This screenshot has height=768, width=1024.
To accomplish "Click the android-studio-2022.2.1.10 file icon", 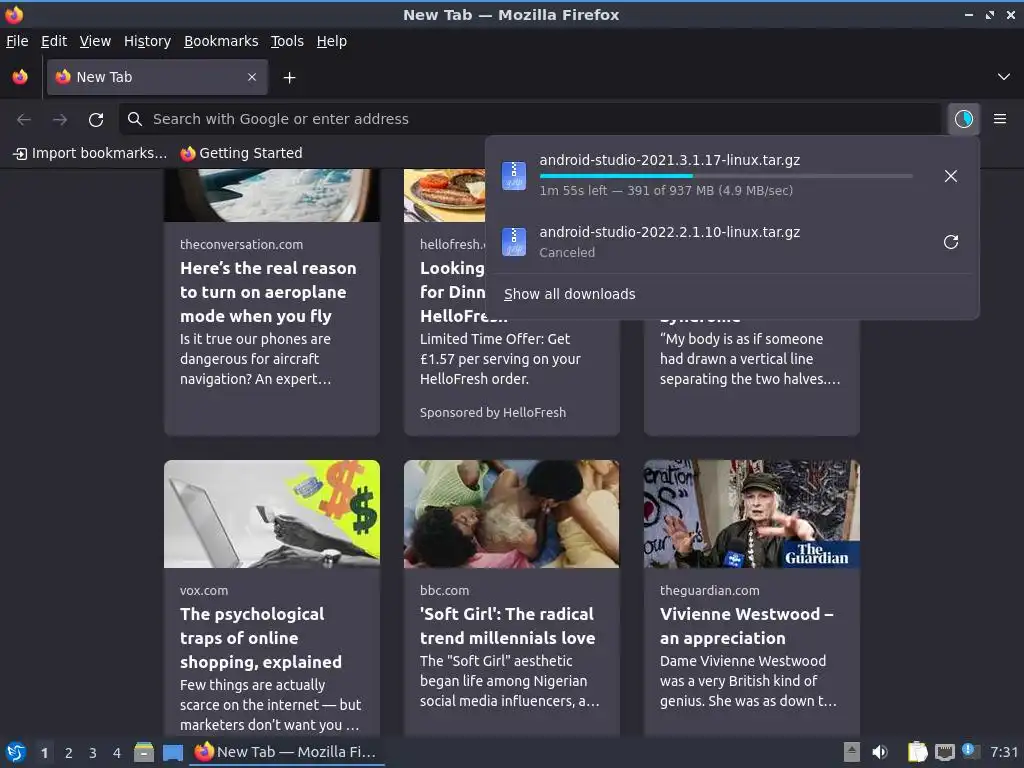I will (514, 242).
